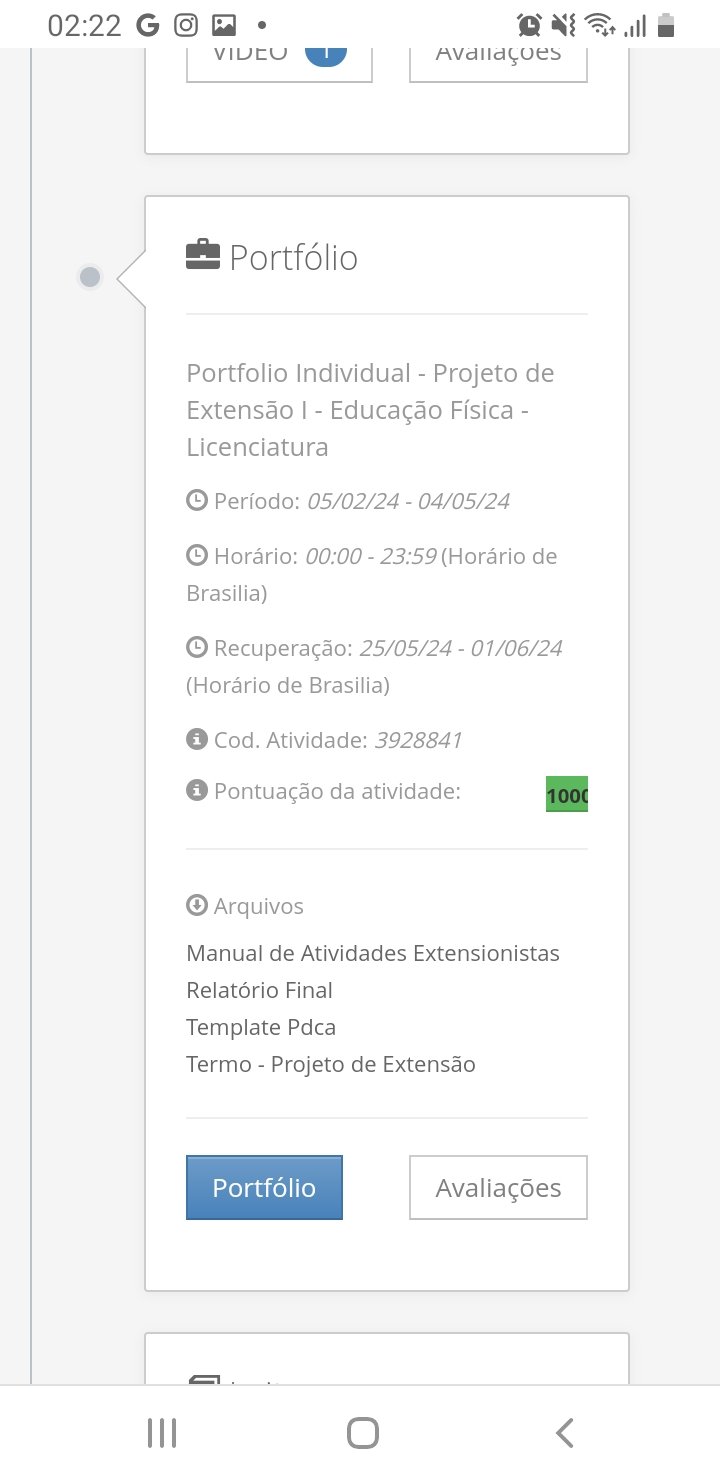
Task: Open Manual de Atividades Extensionistas file
Action: [x=373, y=953]
